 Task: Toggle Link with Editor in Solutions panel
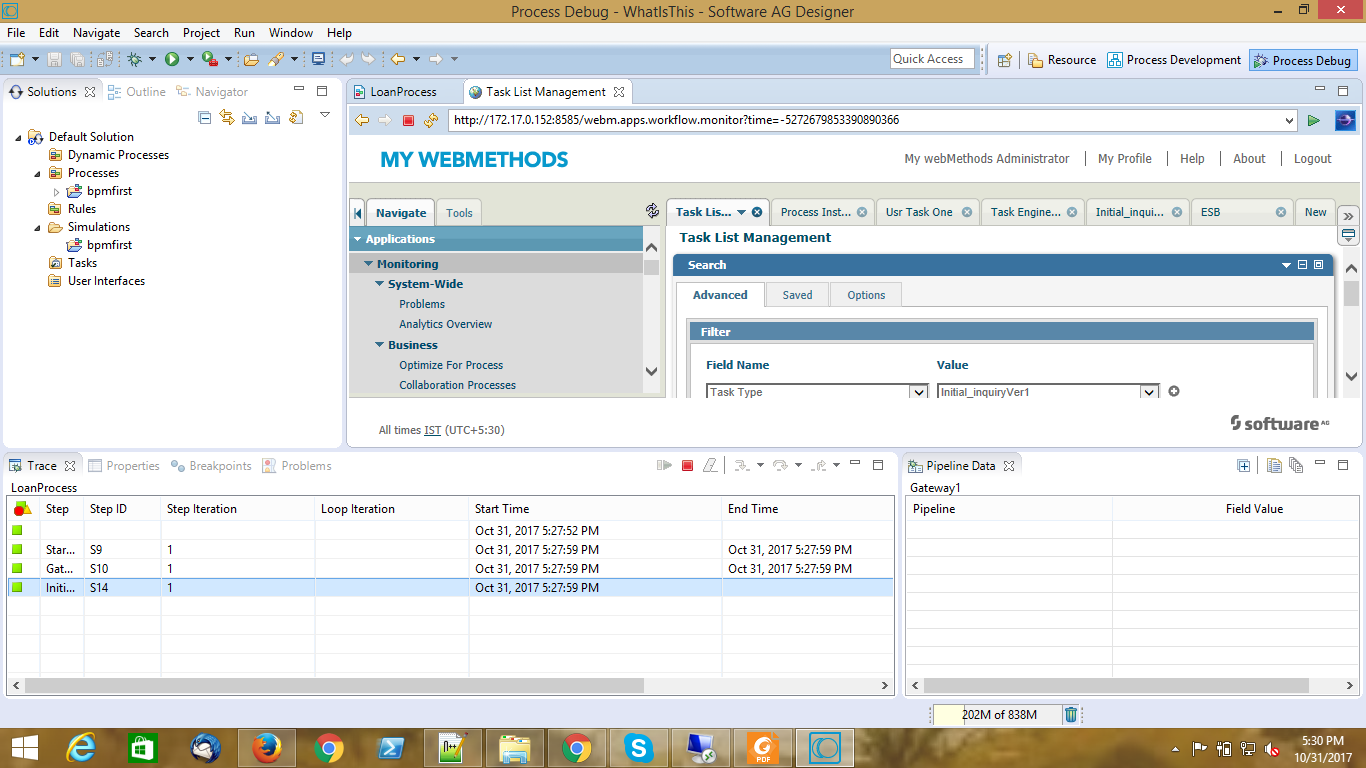(227, 117)
